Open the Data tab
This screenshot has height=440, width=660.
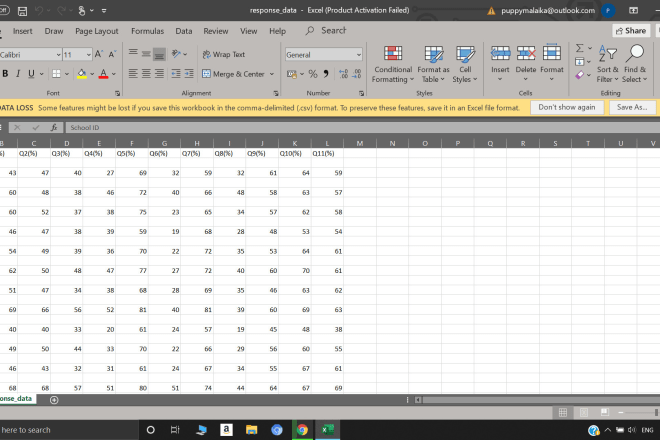(184, 31)
